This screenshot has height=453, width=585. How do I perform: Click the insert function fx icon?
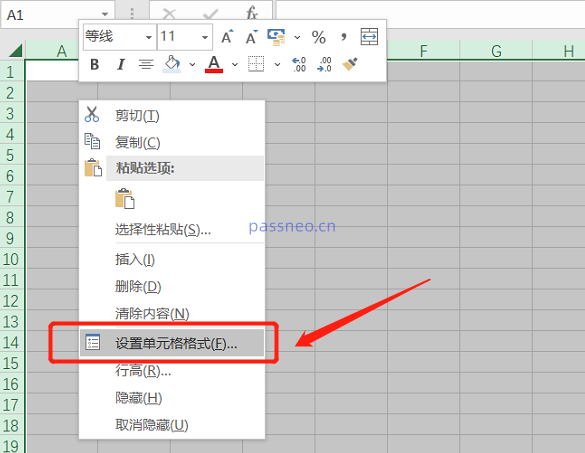252,13
